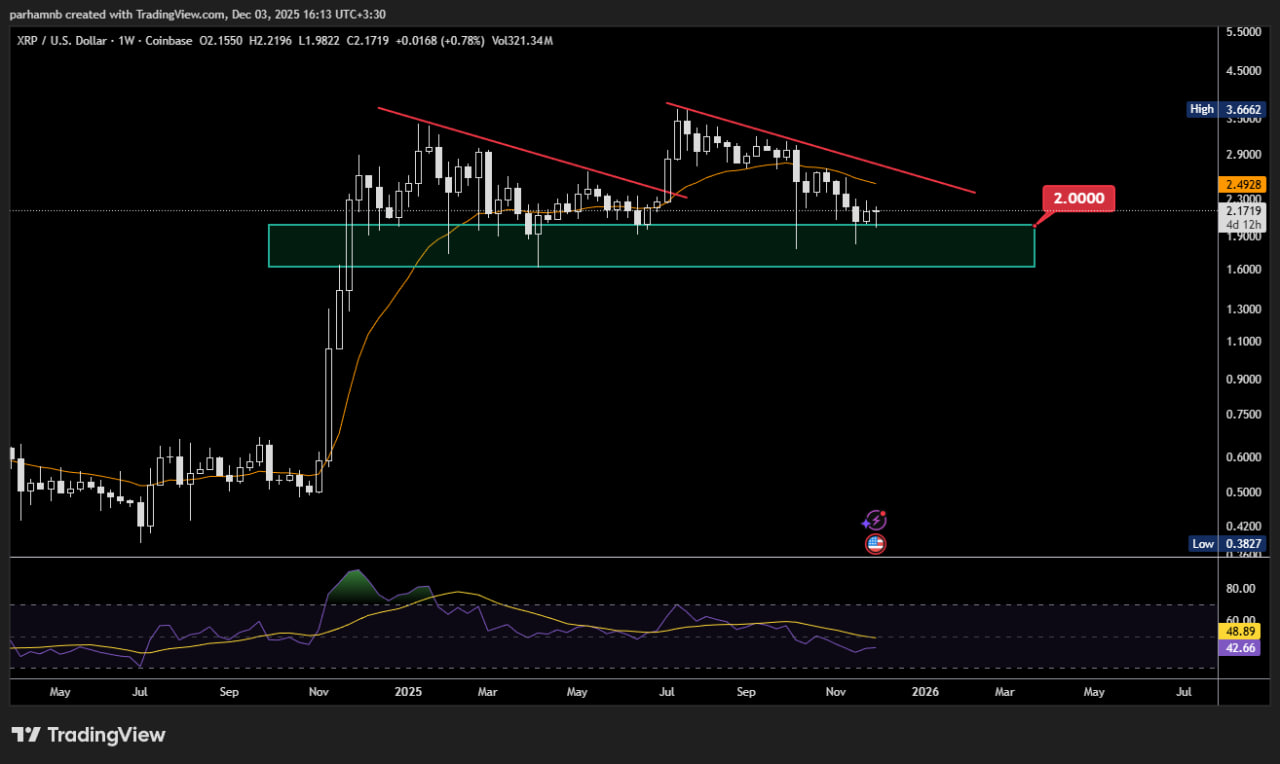Open the XRP / U.S. Dollar symbol legend
The image size is (1280, 764).
point(60,40)
